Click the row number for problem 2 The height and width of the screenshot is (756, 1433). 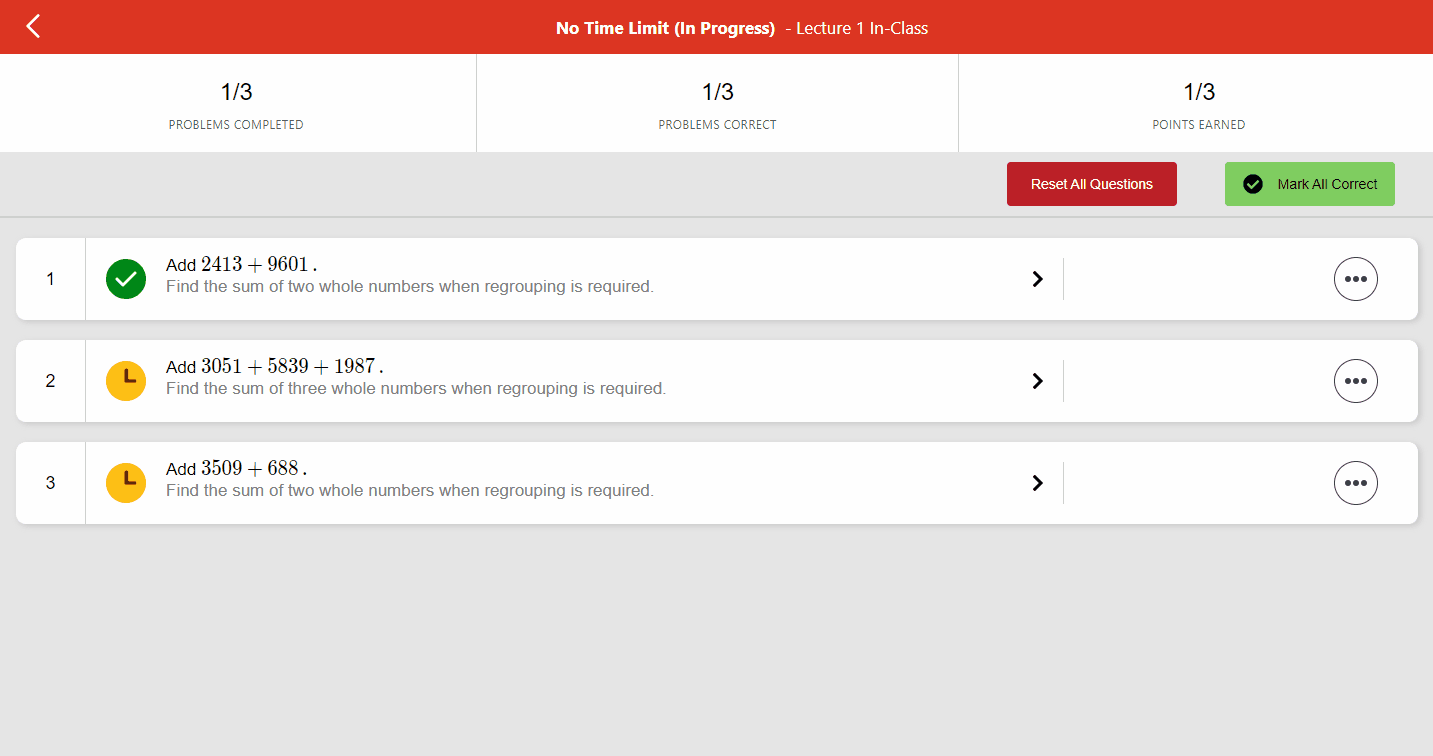(50, 381)
